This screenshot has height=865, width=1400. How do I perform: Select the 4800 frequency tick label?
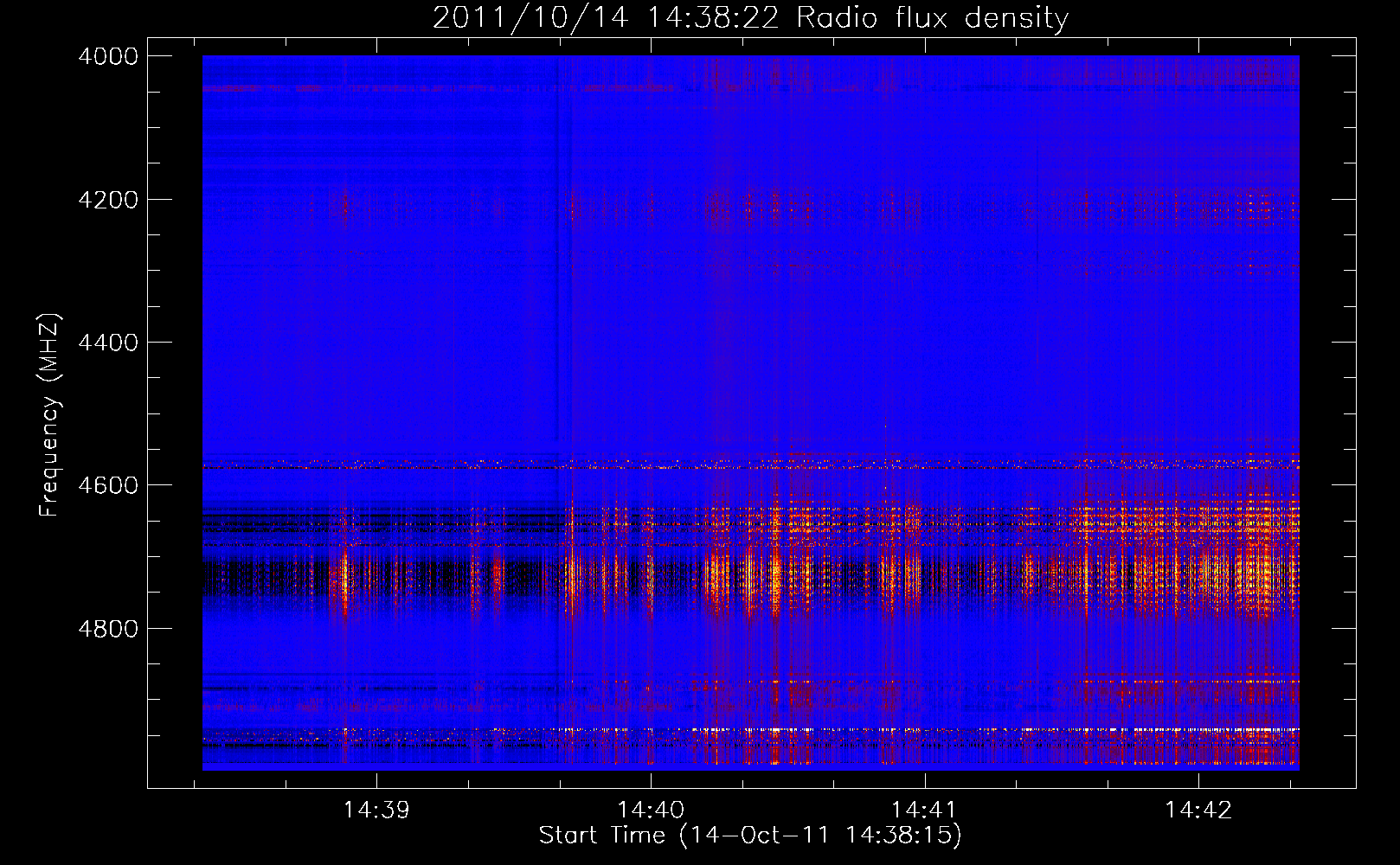[x=108, y=629]
